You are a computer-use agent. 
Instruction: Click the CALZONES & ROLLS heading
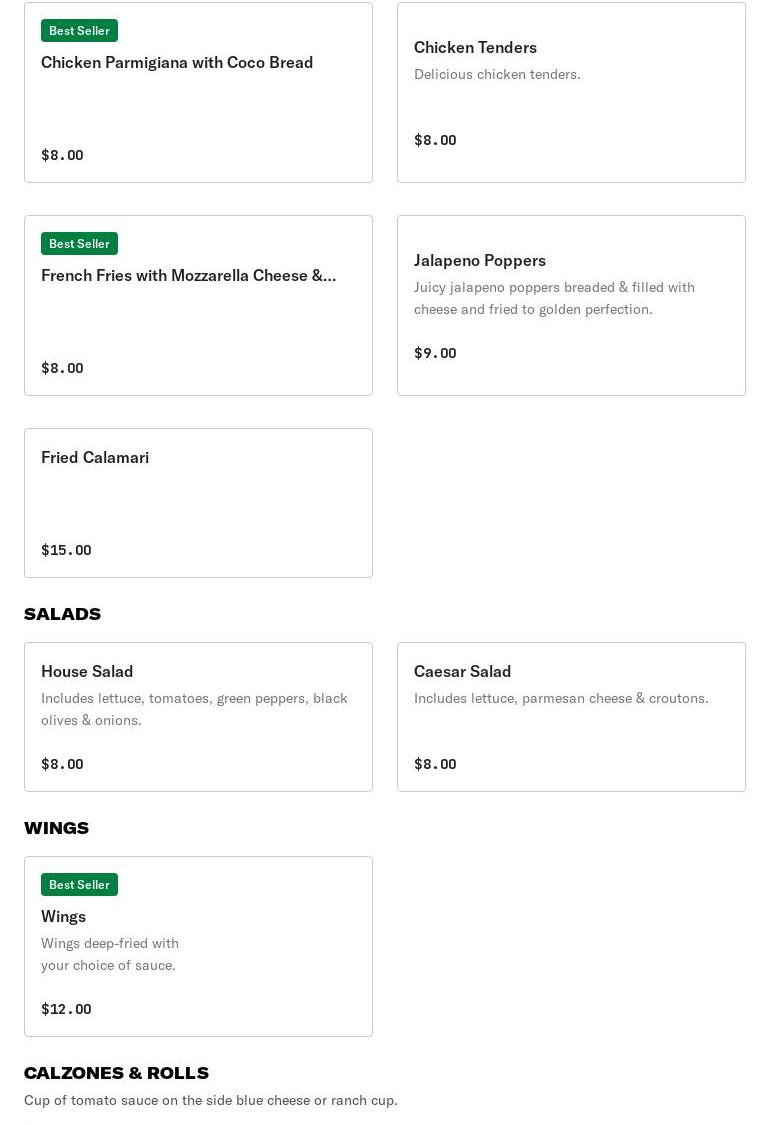(x=116, y=1073)
